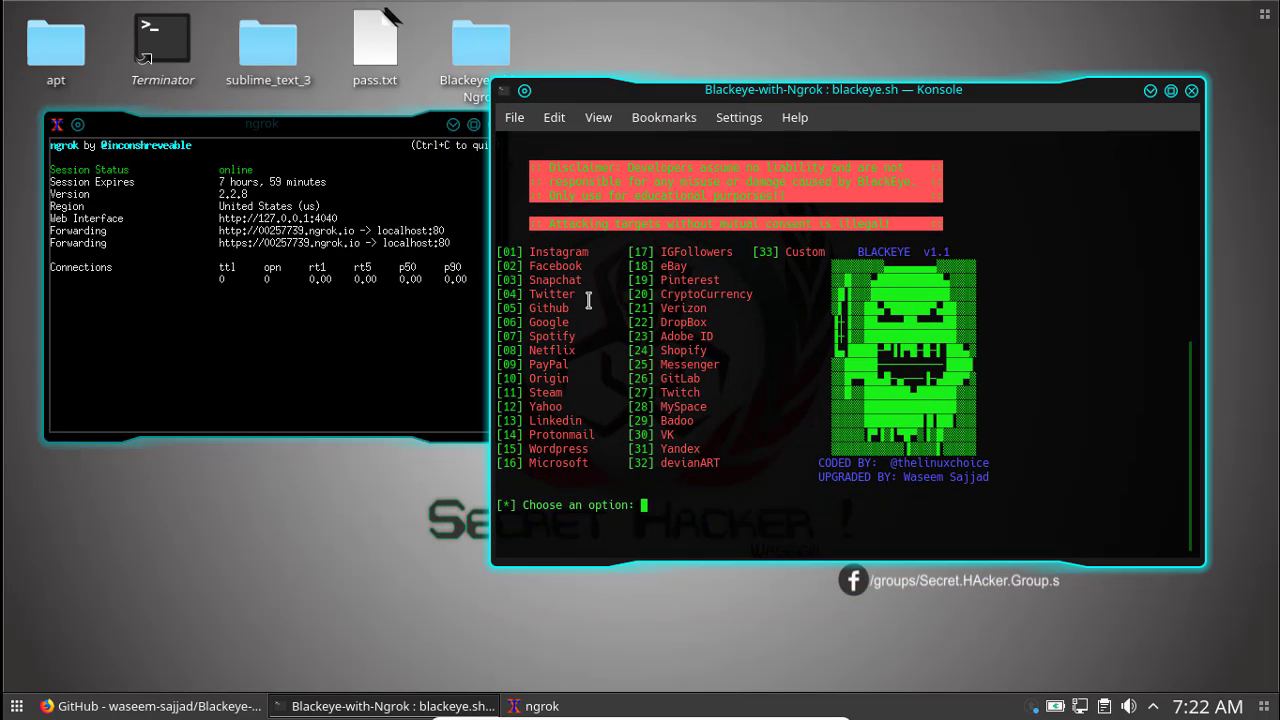Viewport: 1280px width, 720px height.
Task: Open the Settings menu in Konsole
Action: [x=739, y=117]
